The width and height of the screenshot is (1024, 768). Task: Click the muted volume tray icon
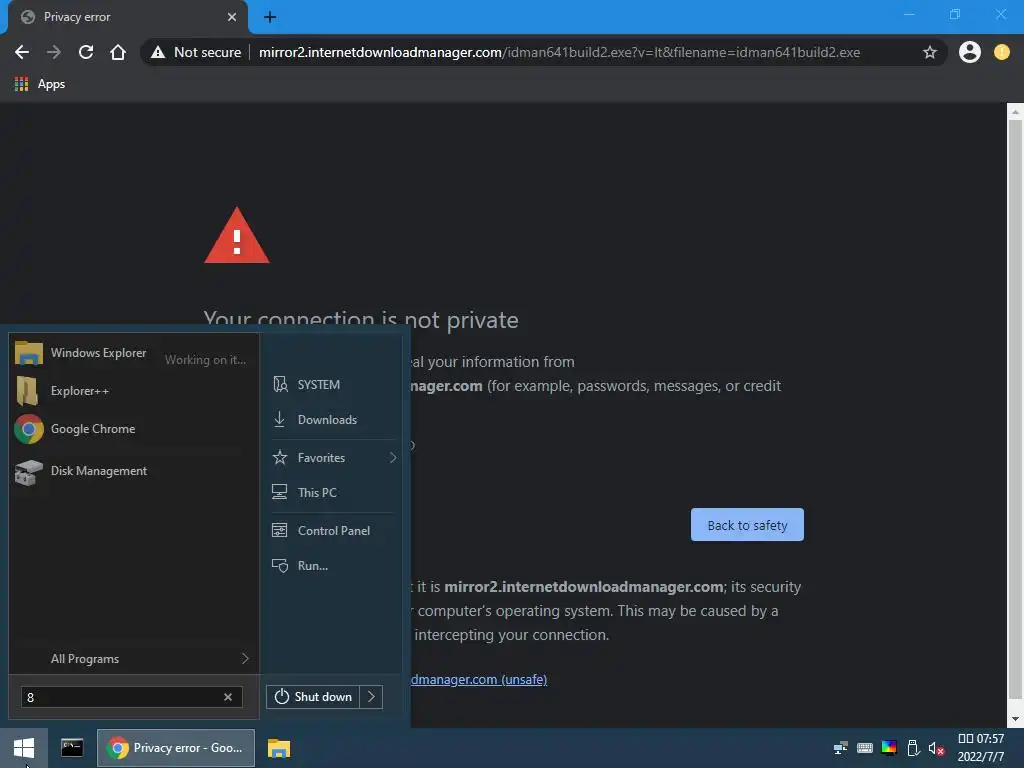(x=936, y=748)
